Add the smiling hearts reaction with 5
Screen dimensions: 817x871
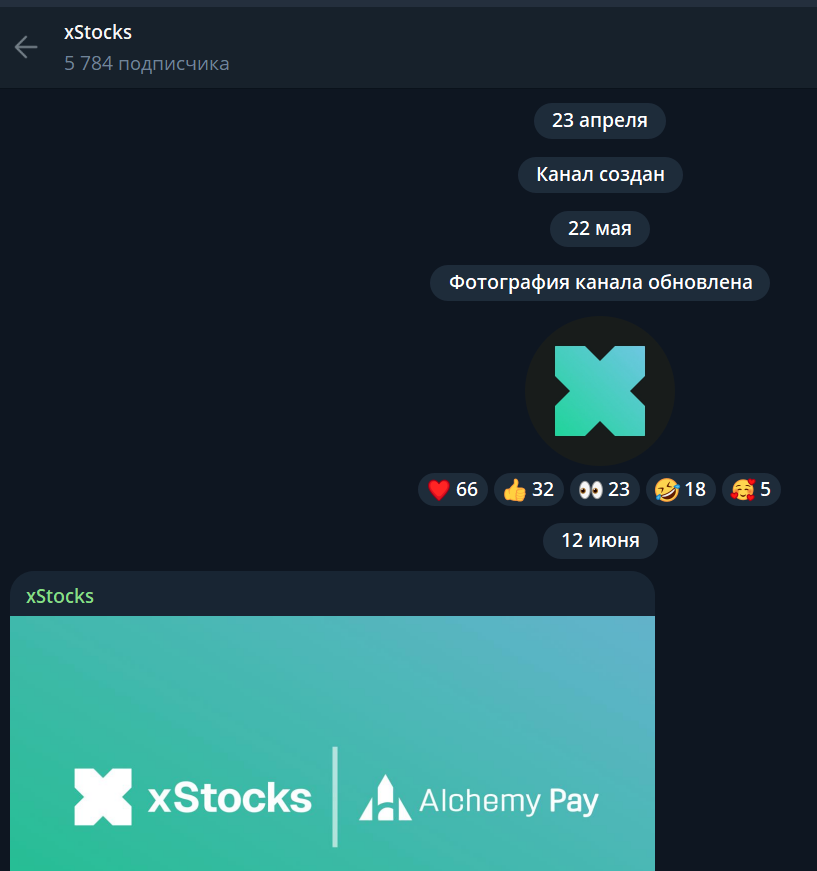click(x=751, y=489)
